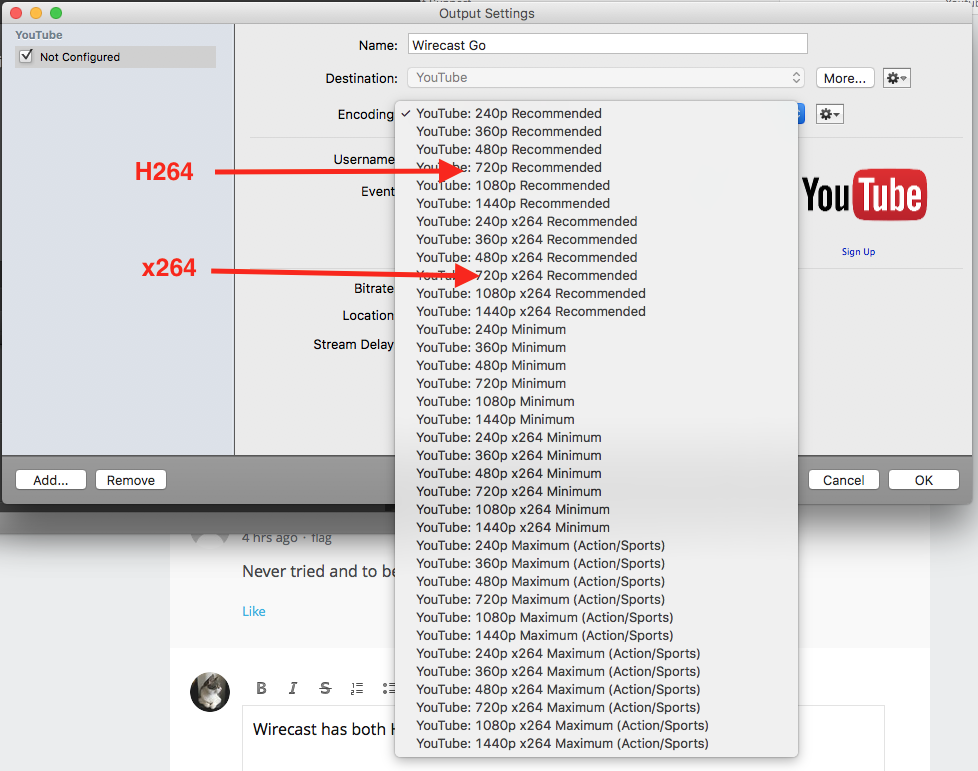Click the forum reply text area
The image size is (978, 771).
563,738
